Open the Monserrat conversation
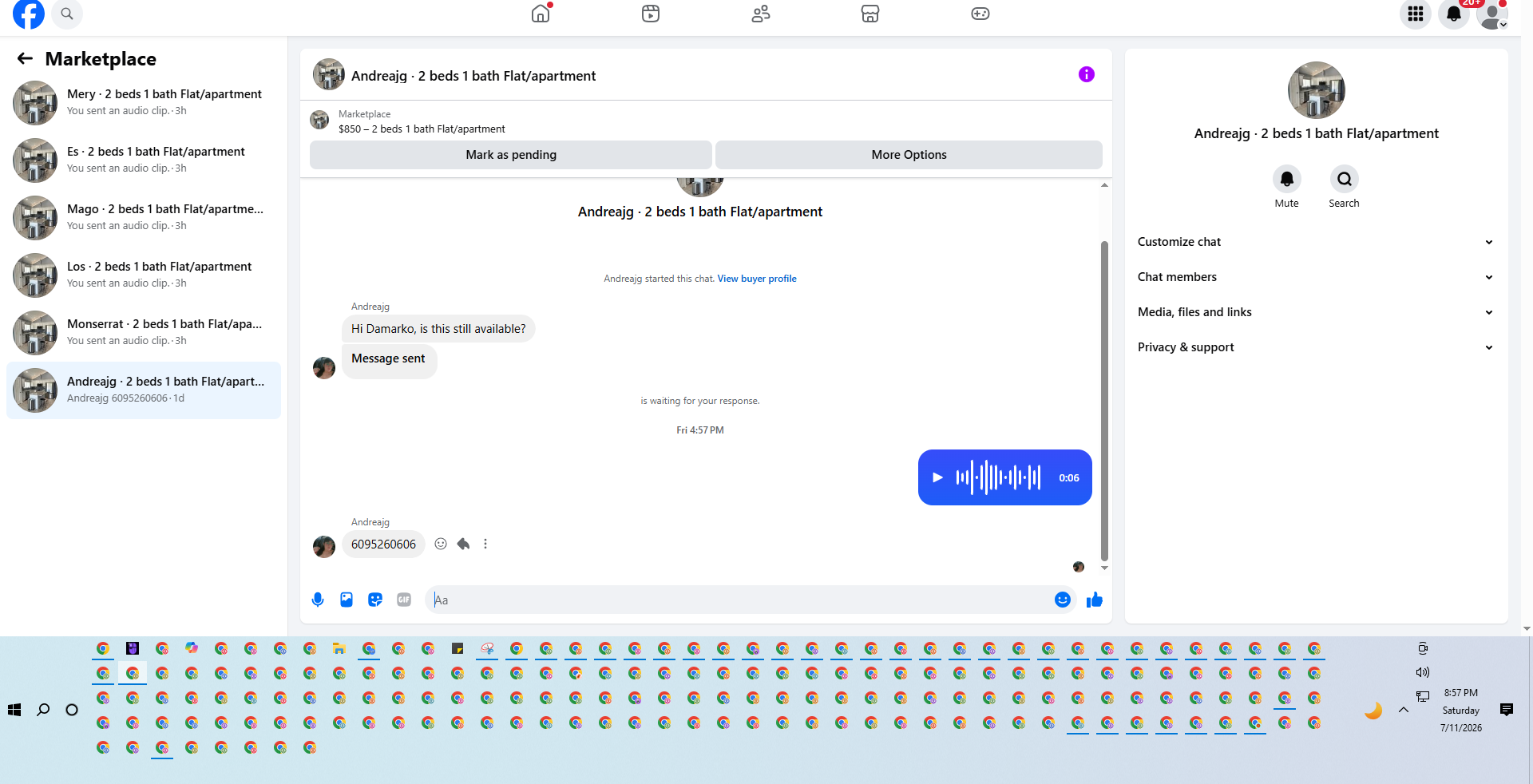1533x784 pixels. tap(144, 333)
